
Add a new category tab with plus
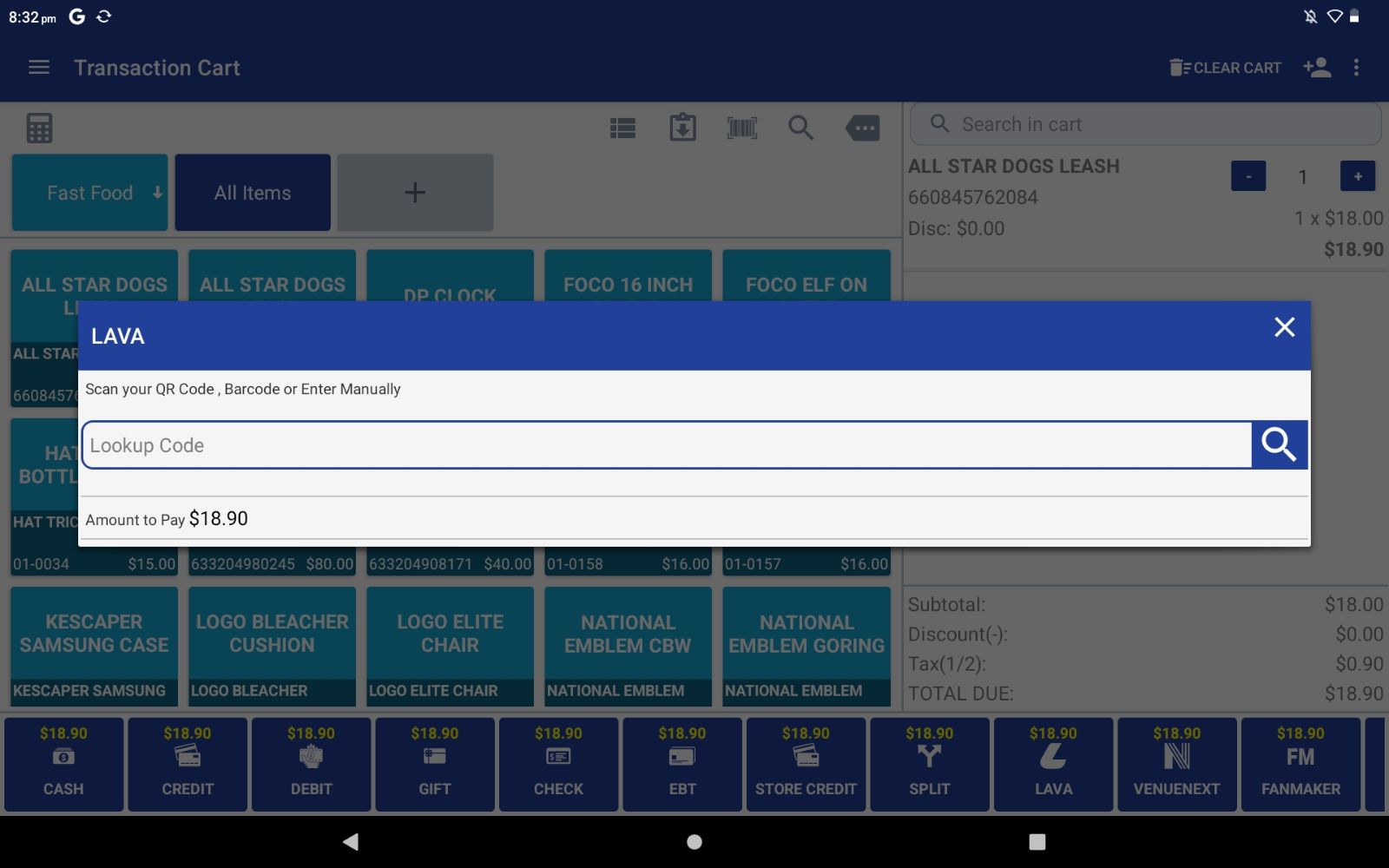pyautogui.click(x=415, y=193)
